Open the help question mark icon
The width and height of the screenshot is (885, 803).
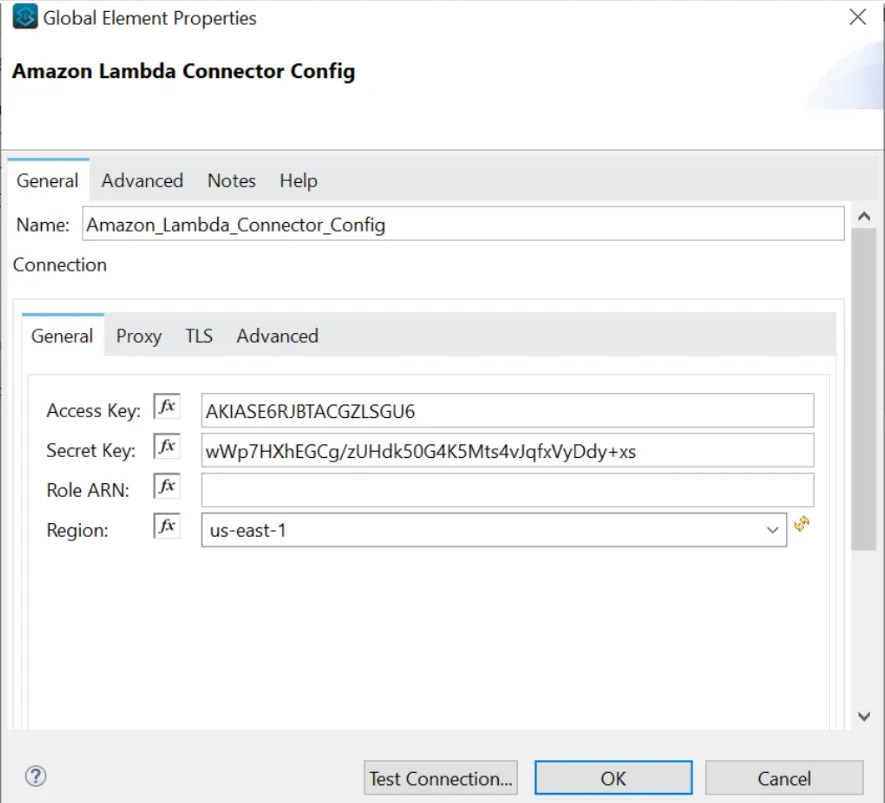(x=36, y=776)
